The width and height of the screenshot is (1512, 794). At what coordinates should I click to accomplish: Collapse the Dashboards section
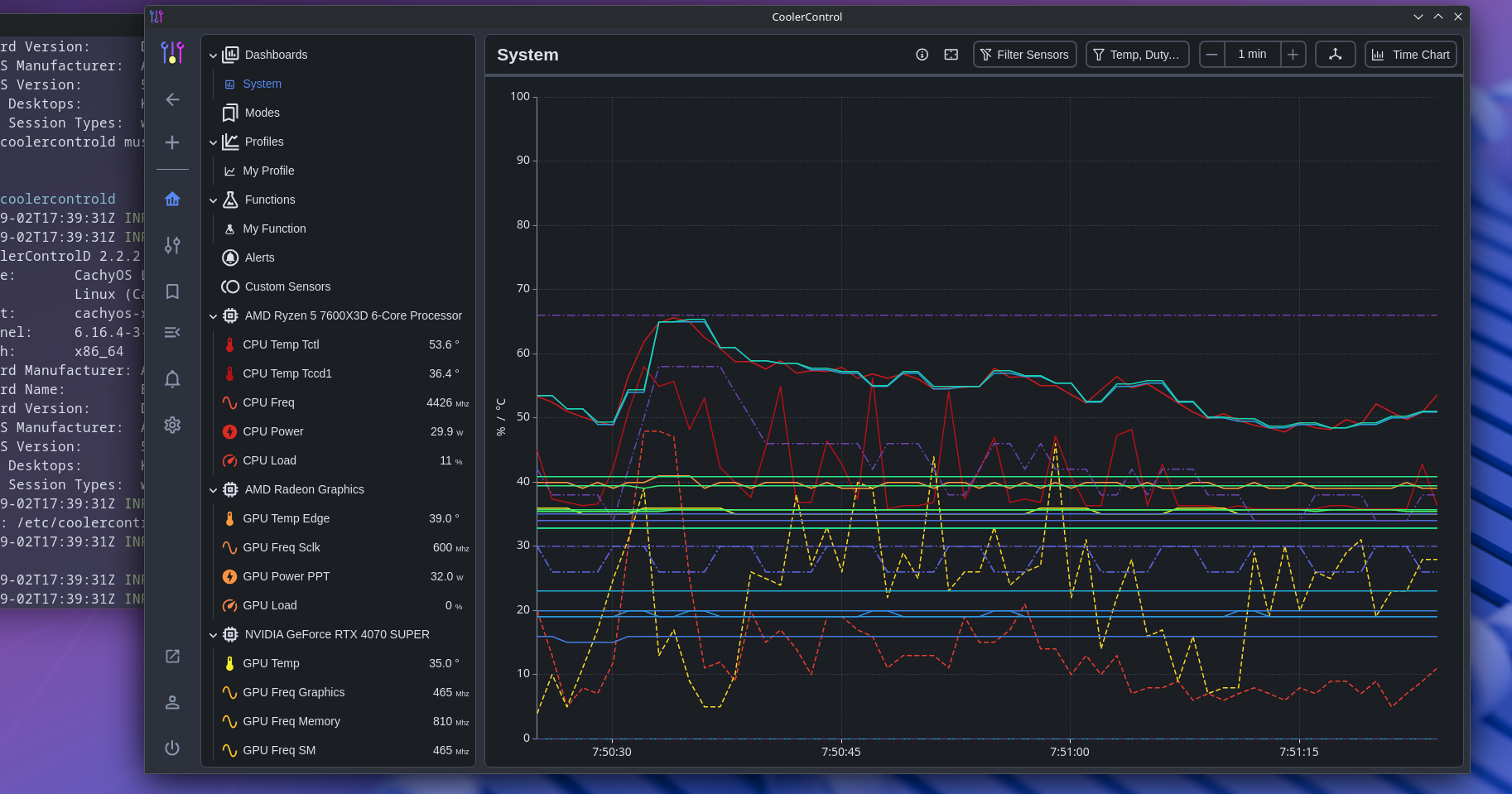pos(213,55)
